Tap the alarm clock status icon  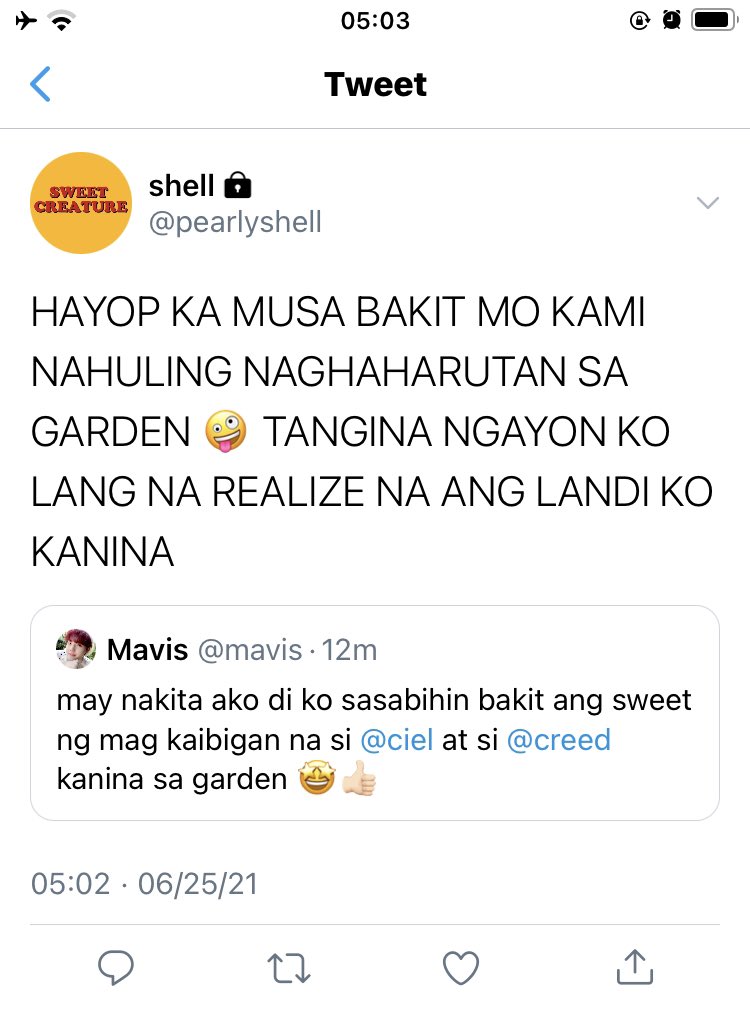(671, 21)
